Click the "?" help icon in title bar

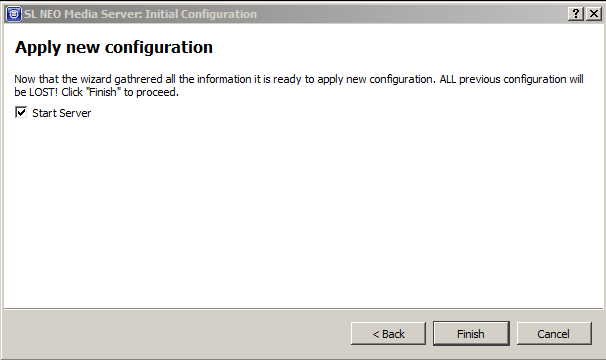576,14
